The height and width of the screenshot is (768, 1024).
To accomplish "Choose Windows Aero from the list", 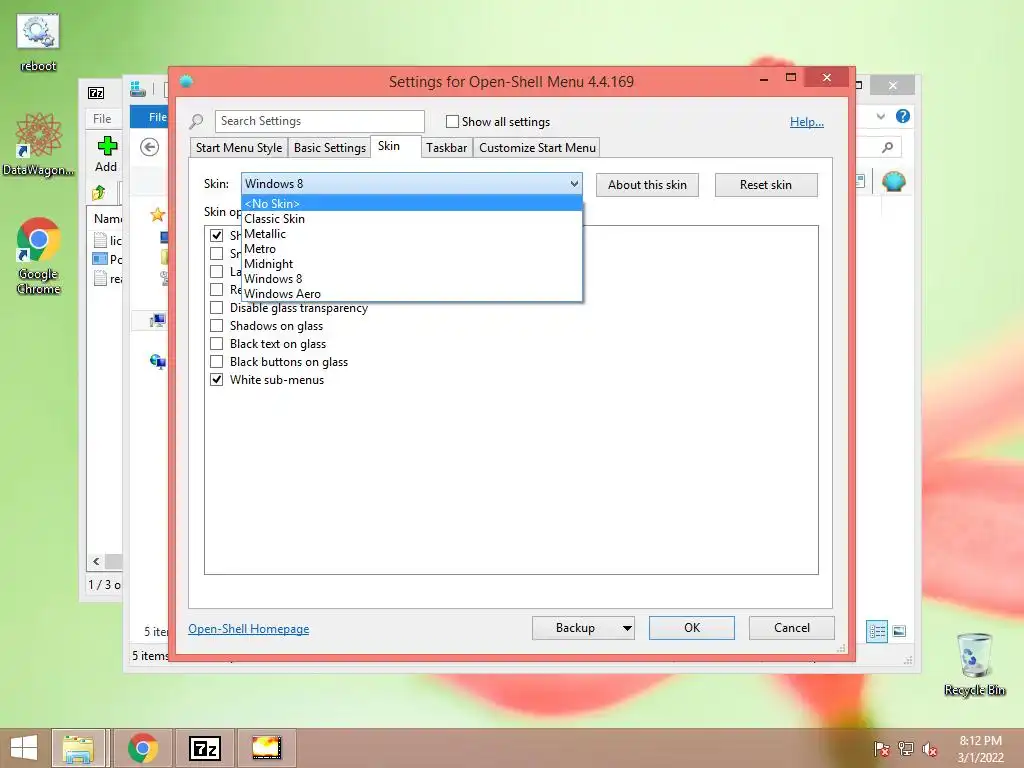I will coord(411,294).
